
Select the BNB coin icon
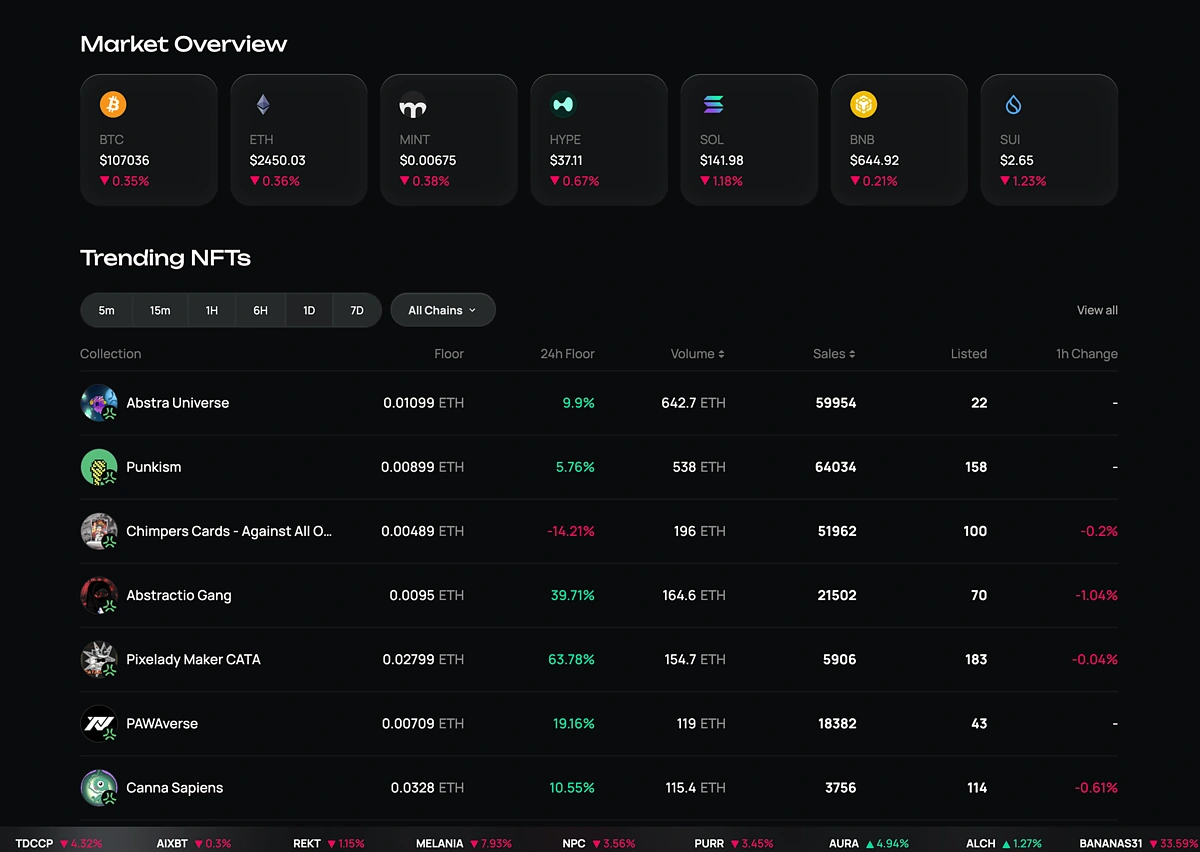coord(863,103)
